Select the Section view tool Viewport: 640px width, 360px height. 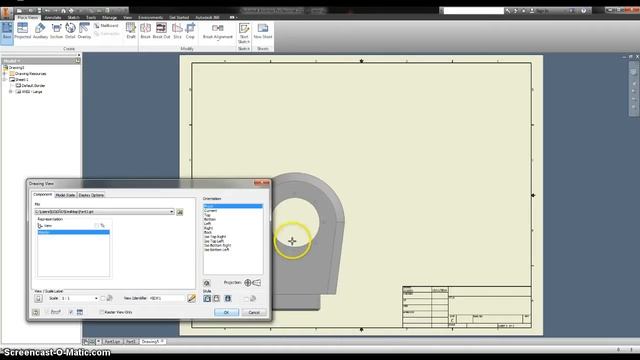pos(56,31)
